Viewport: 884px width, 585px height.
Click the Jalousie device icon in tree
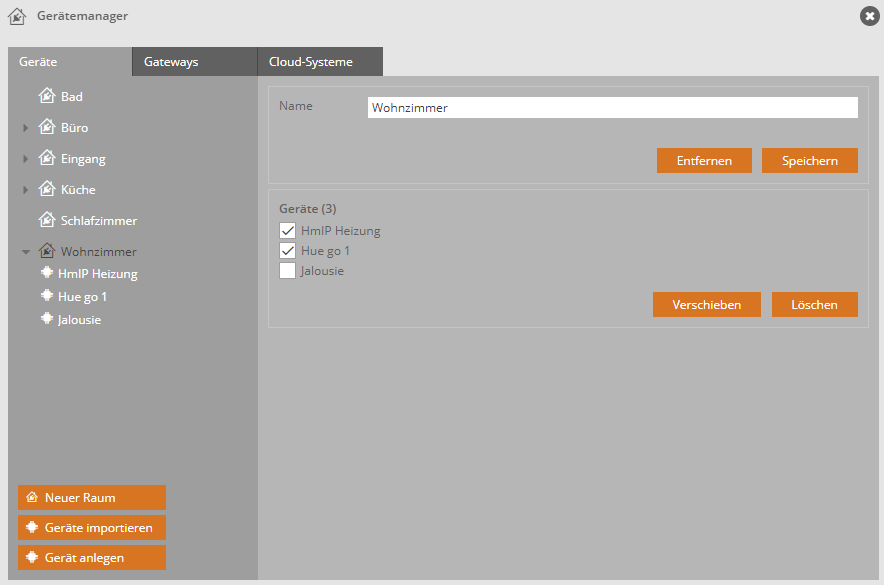46,319
